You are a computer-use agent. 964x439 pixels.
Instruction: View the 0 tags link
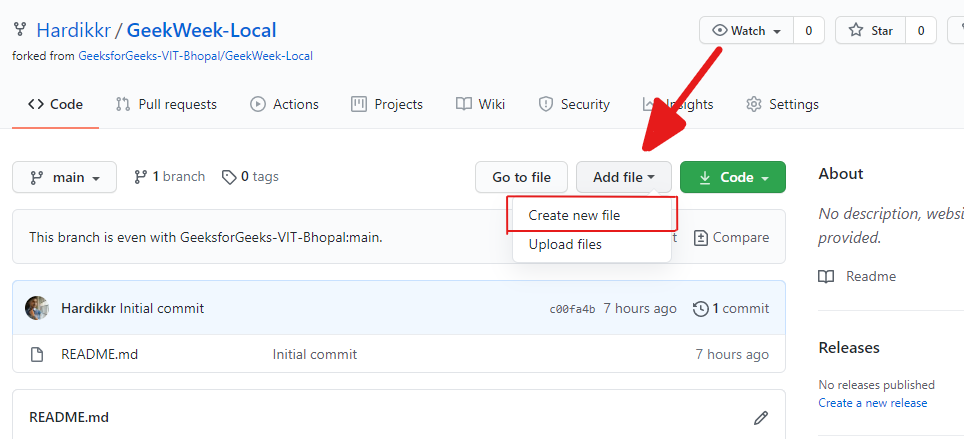point(250,177)
